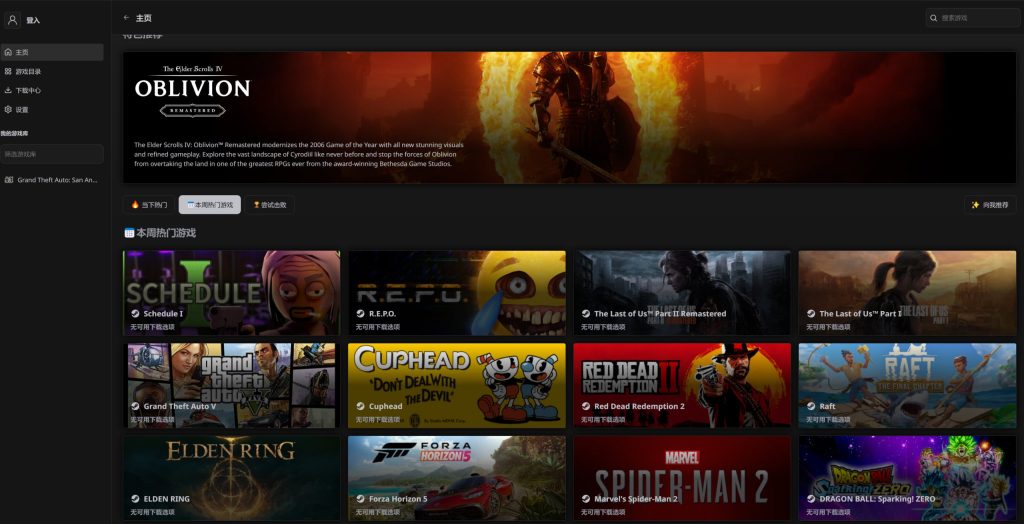Go to Home (主页) in the sidebar
The height and width of the screenshot is (524, 1024).
(x=52, y=52)
